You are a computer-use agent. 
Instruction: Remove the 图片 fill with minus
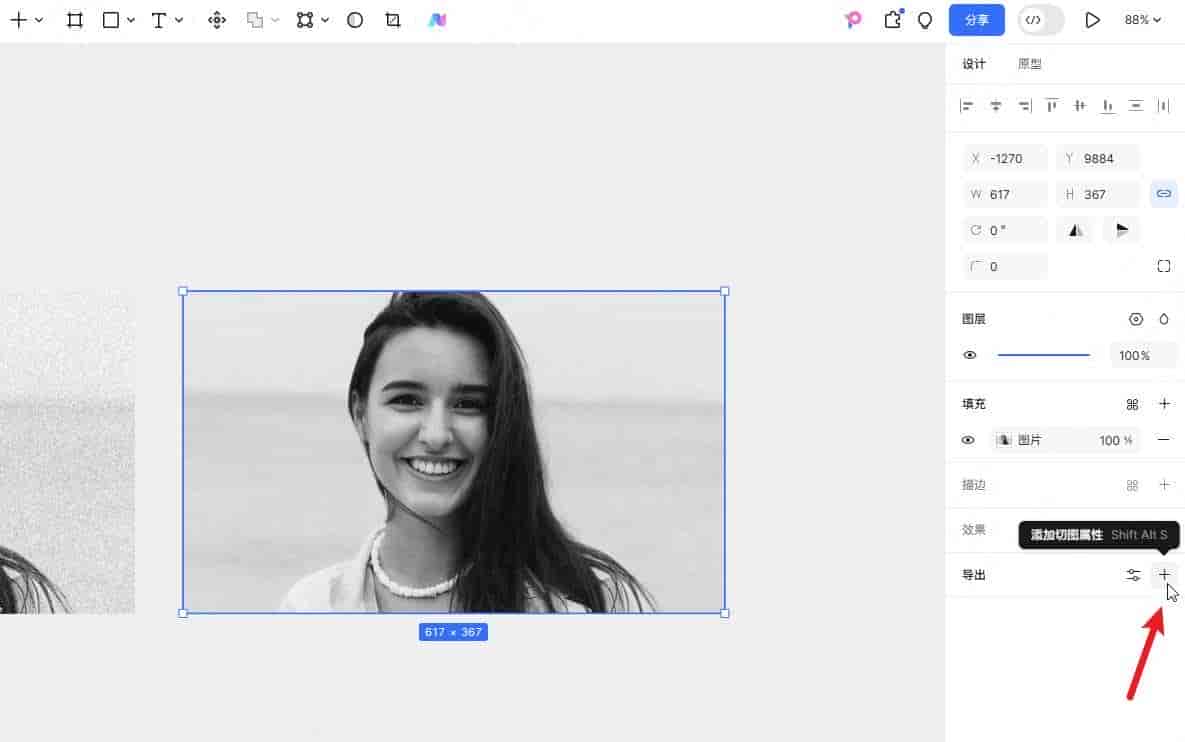(1164, 440)
